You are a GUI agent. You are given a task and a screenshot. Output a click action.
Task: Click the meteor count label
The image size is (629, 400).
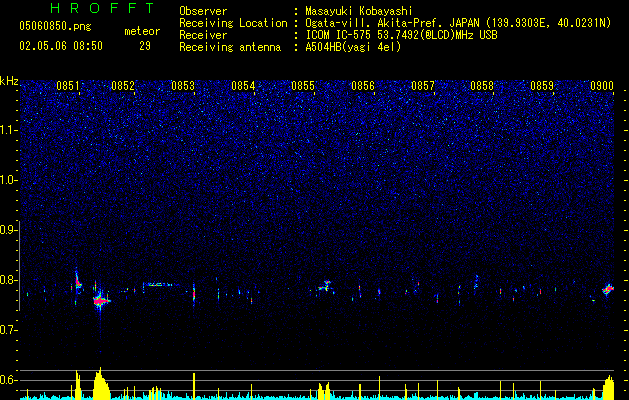point(142,31)
